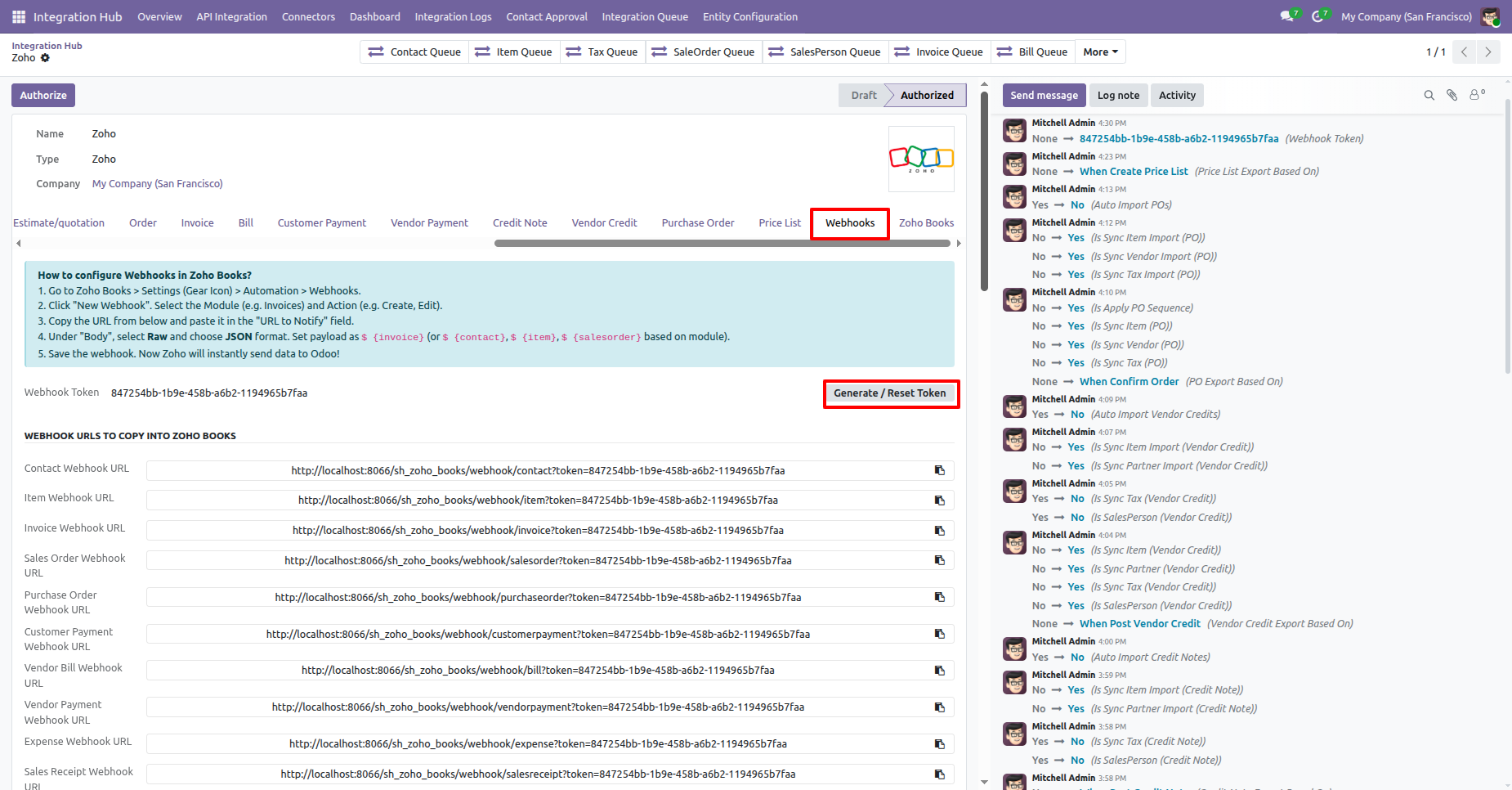
Task: Show followers icon in chatter
Action: [1477, 95]
